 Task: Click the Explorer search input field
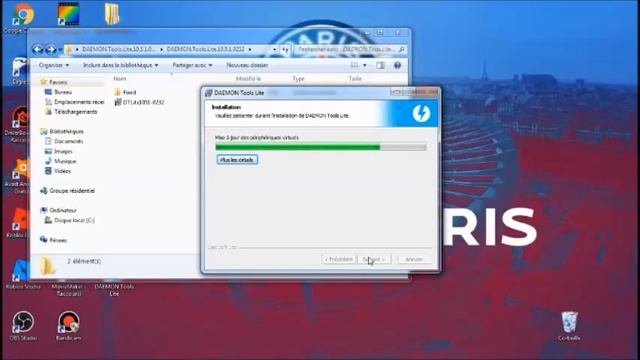pos(346,49)
